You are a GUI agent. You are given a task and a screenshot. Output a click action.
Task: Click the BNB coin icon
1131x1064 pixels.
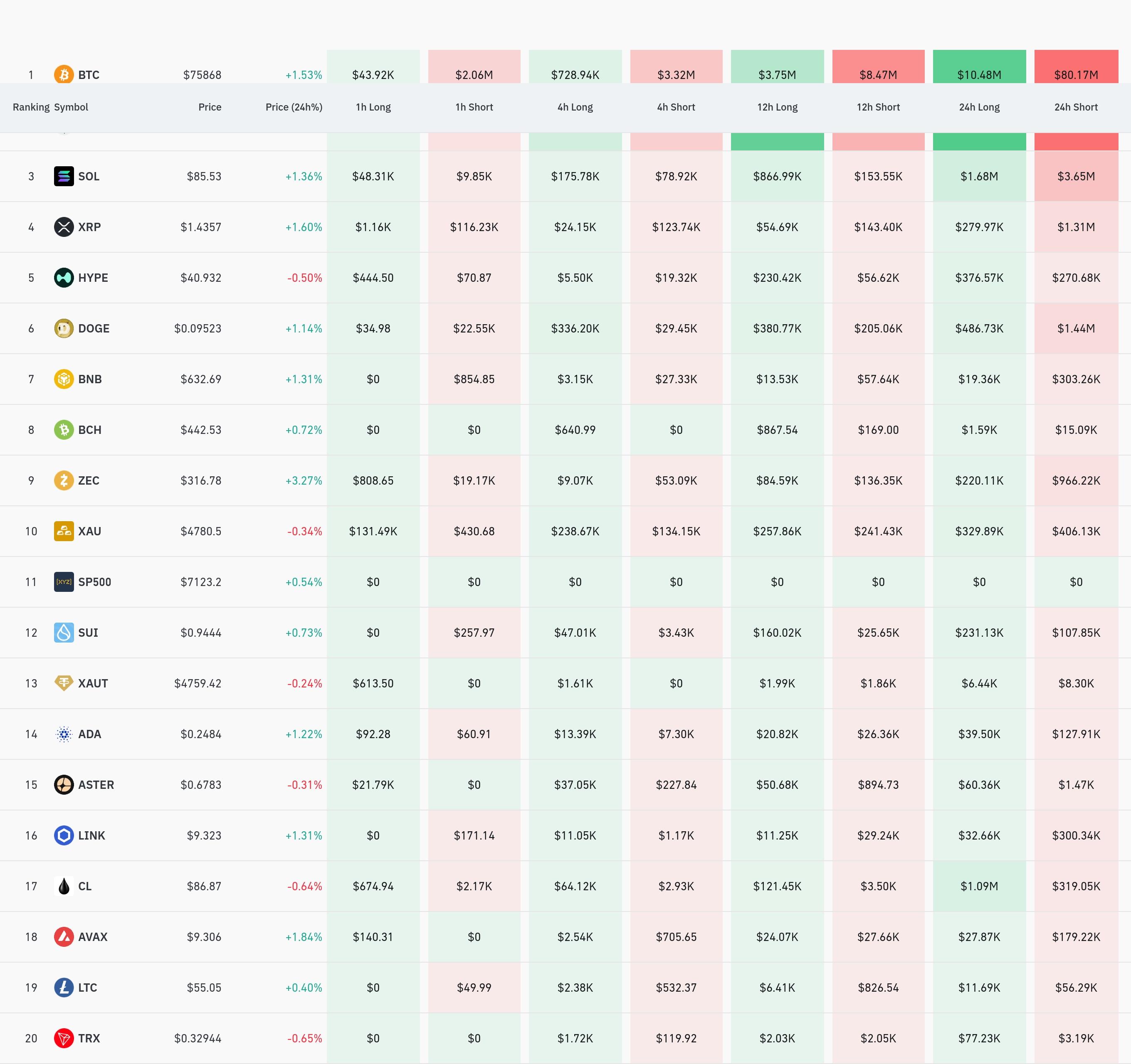[x=64, y=379]
